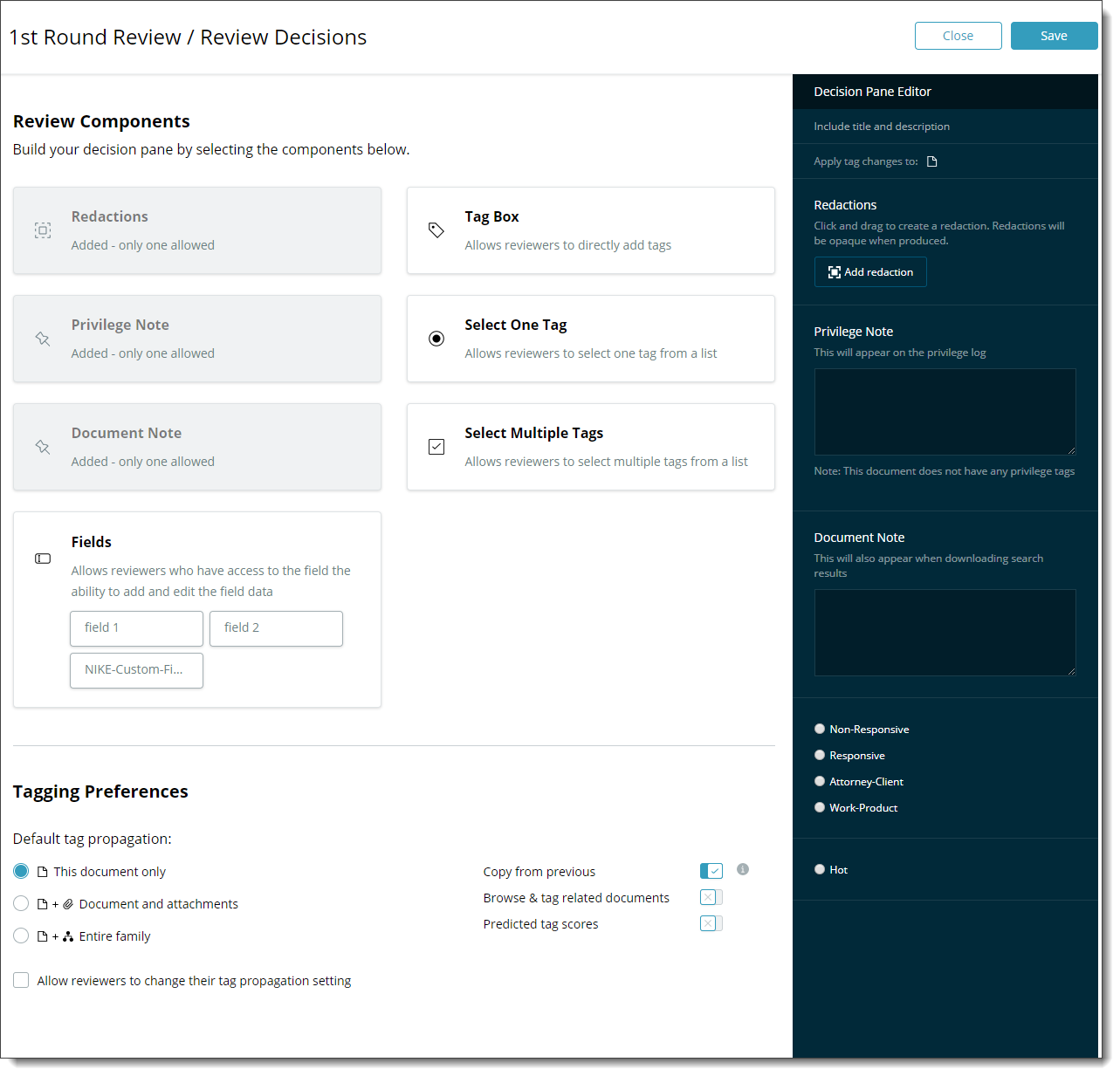Toggle Copy from previous switch

tap(711, 871)
